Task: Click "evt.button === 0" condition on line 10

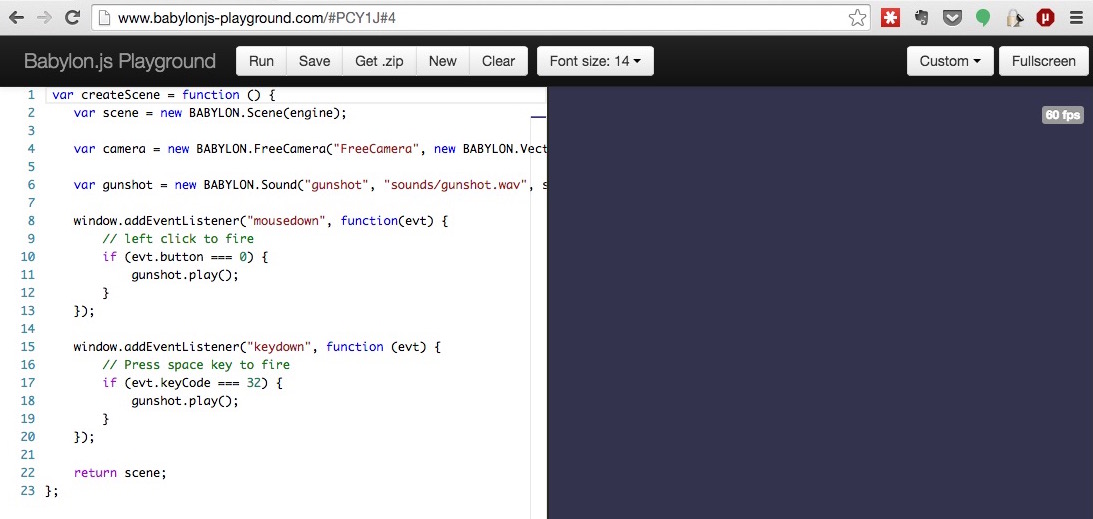Action: [189, 257]
